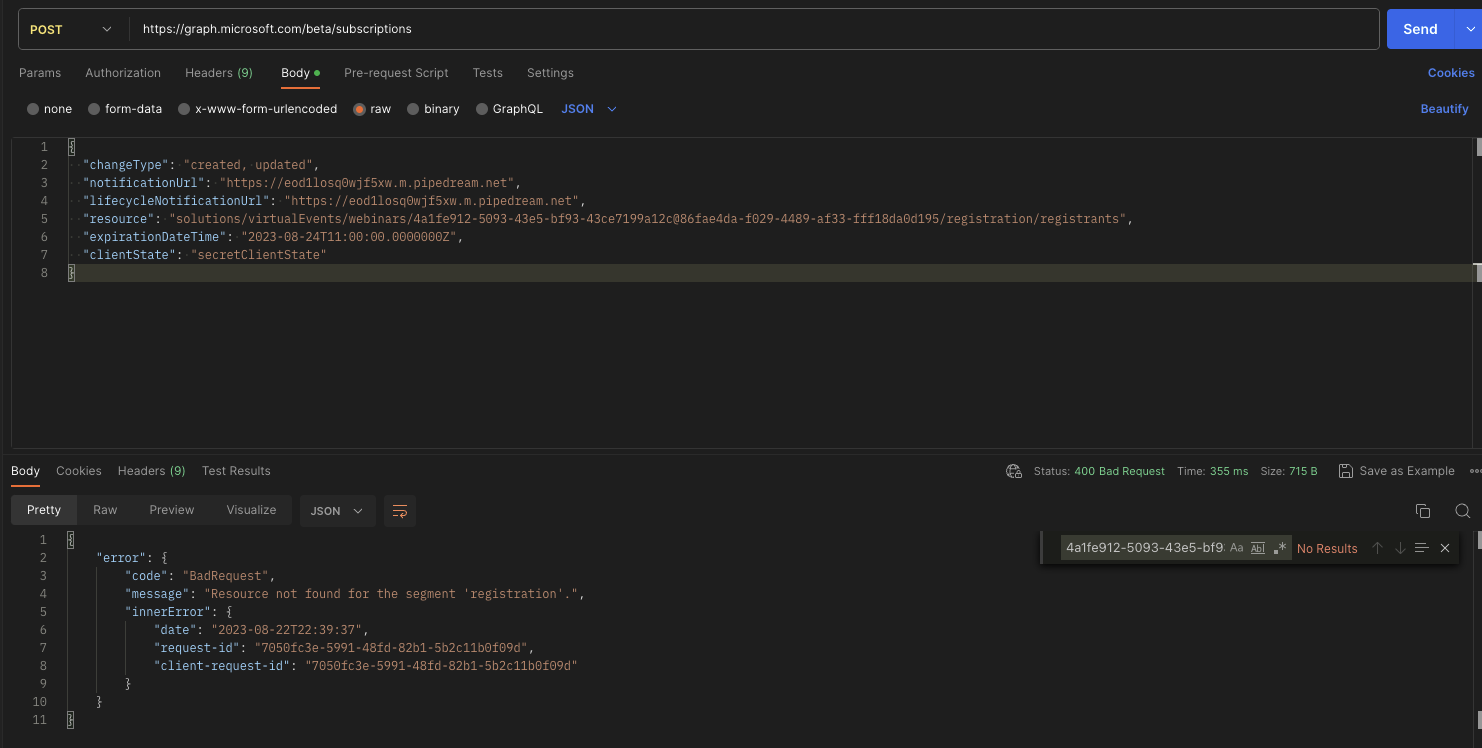
Task: Open the response Headers (9) tab
Action: pyautogui.click(x=151, y=471)
